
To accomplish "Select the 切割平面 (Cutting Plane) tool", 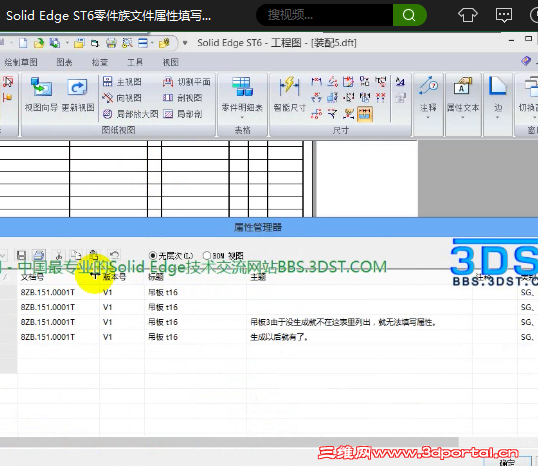I will [187, 82].
